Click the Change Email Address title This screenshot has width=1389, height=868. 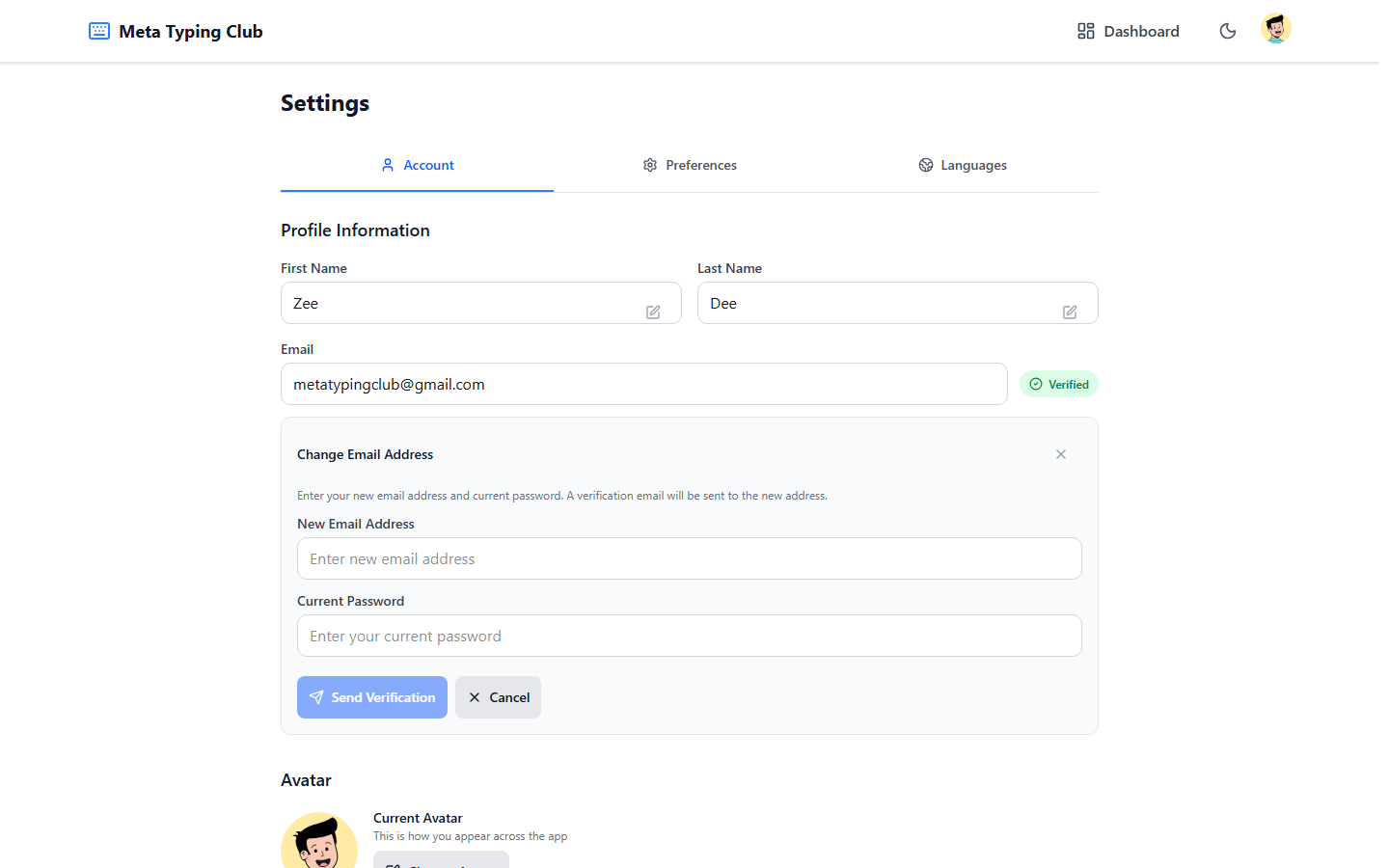point(365,454)
